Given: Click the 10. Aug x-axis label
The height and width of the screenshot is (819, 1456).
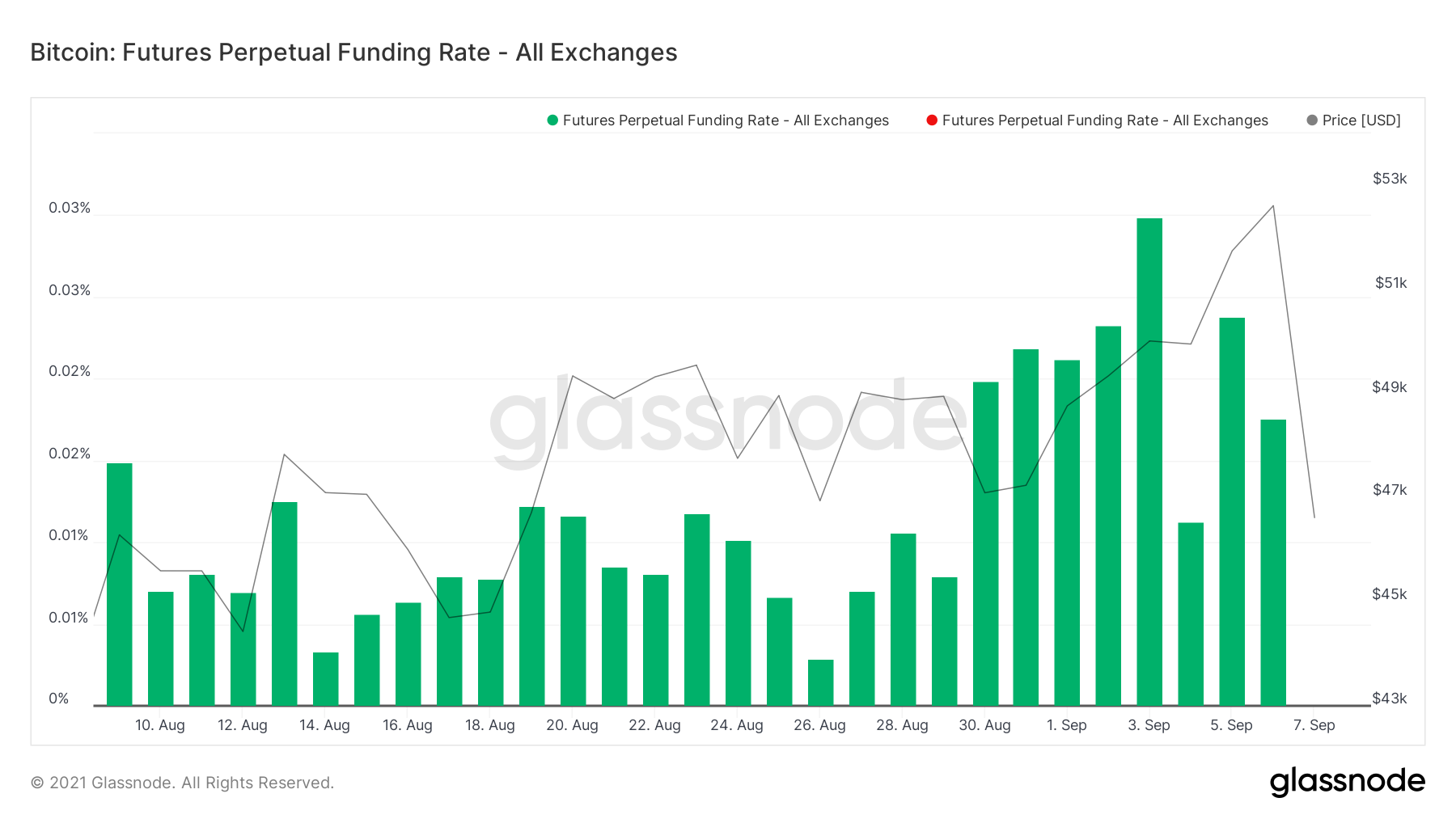Looking at the screenshot, I should pos(159,725).
